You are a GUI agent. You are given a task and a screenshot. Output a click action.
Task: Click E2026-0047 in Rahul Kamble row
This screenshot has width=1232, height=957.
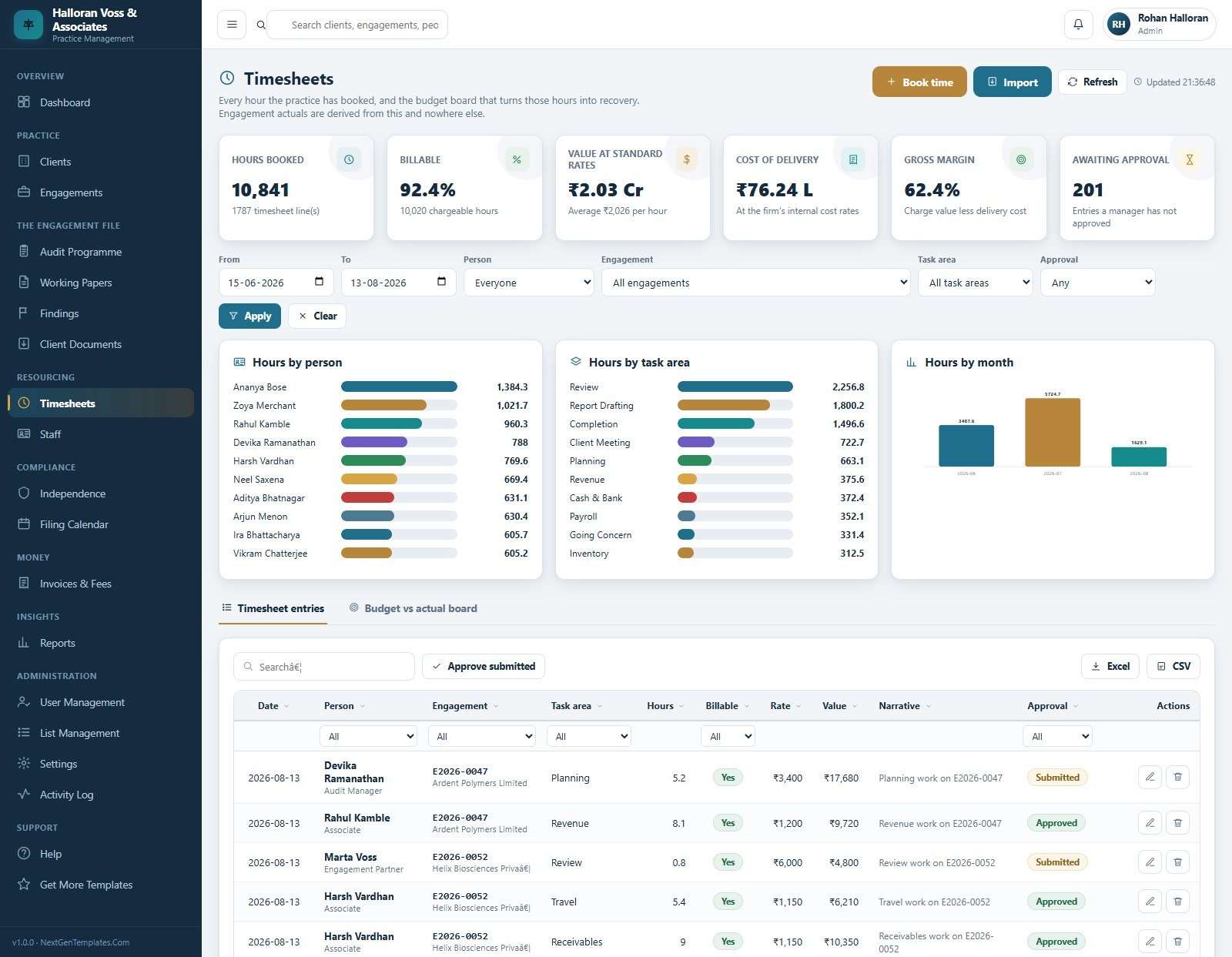pyautogui.click(x=460, y=817)
